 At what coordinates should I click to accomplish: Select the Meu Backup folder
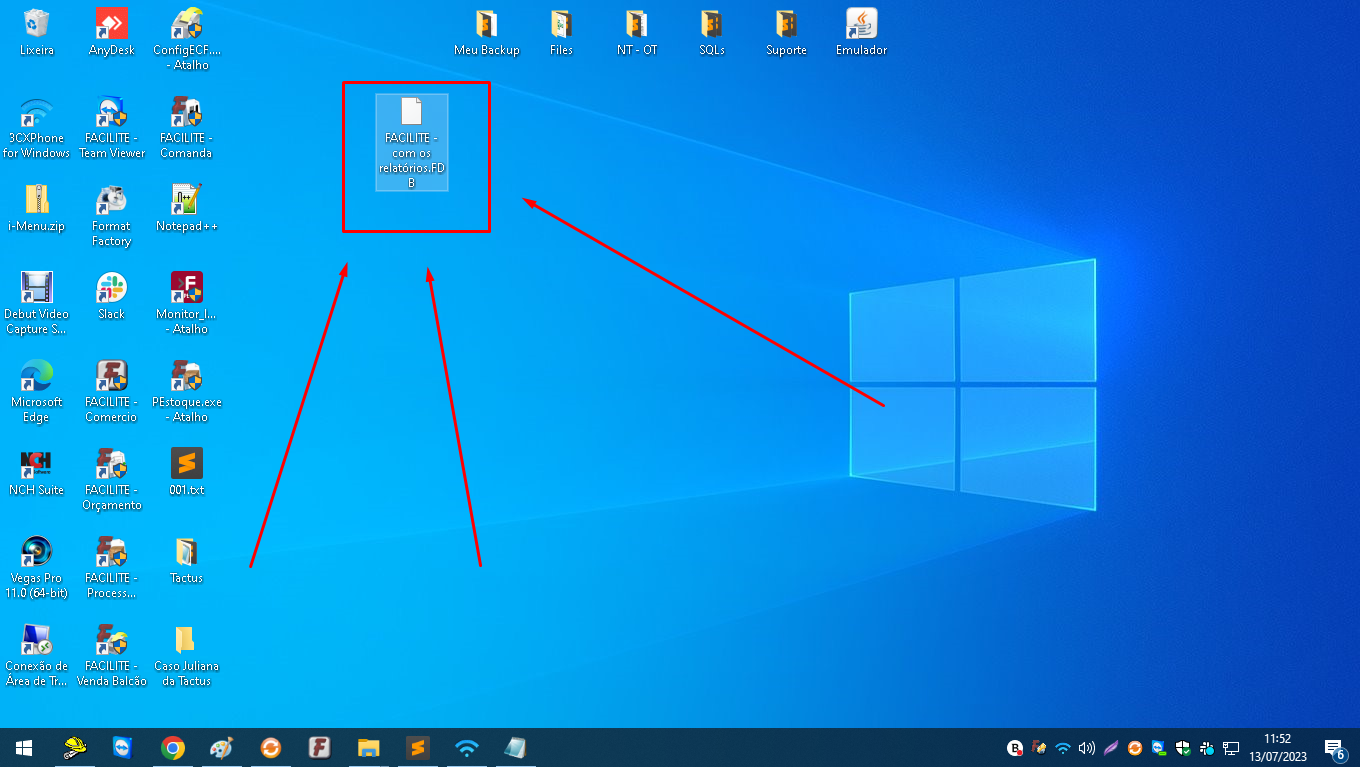487,33
